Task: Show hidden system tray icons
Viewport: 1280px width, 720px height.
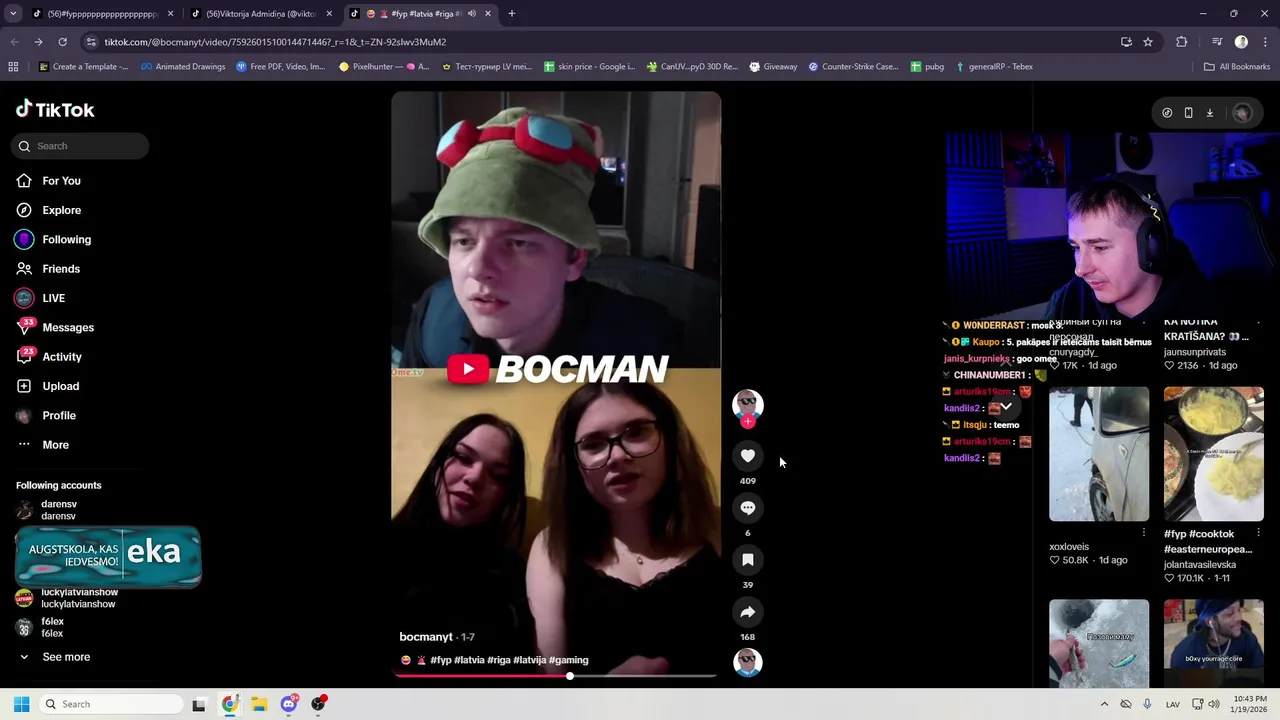Action: [1104, 704]
